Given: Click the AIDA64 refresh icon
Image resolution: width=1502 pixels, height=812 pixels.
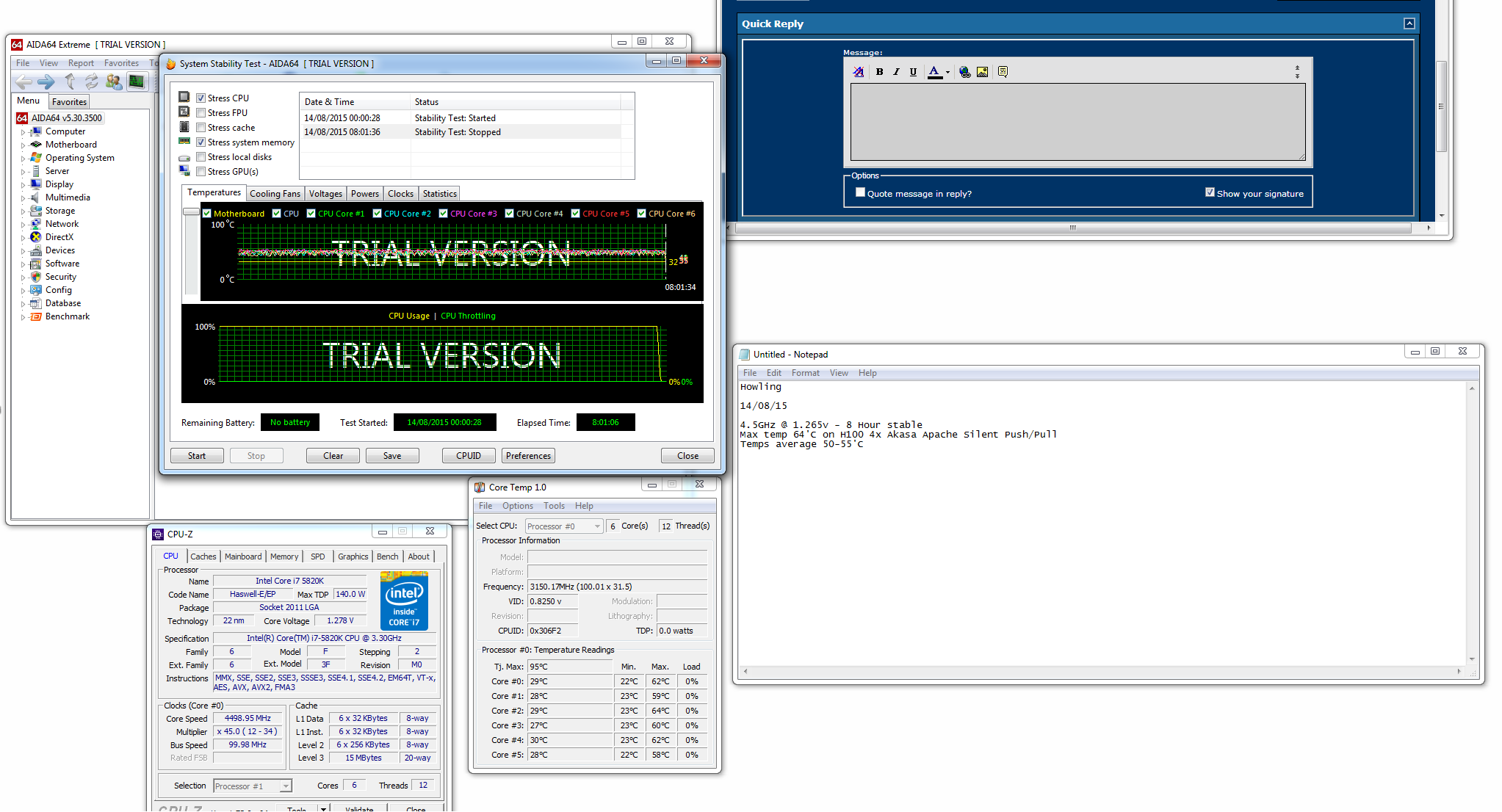Looking at the screenshot, I should click(91, 81).
